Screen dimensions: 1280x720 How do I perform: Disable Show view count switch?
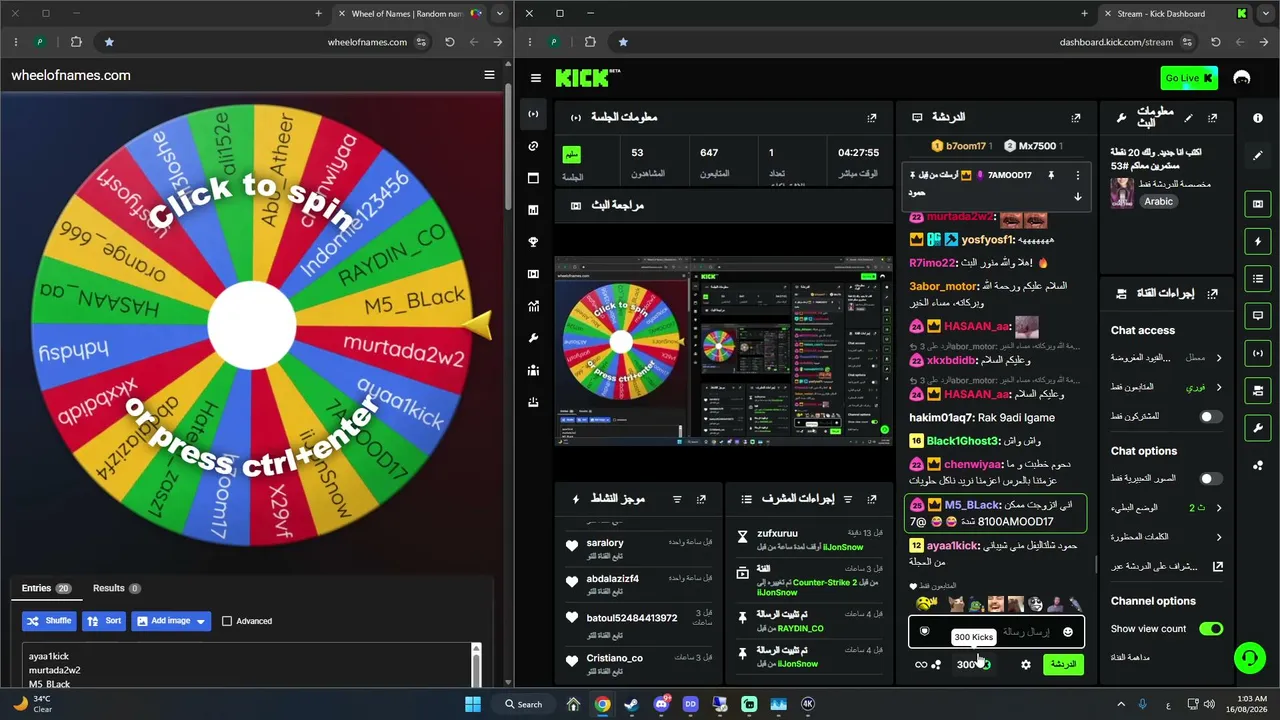(1211, 629)
